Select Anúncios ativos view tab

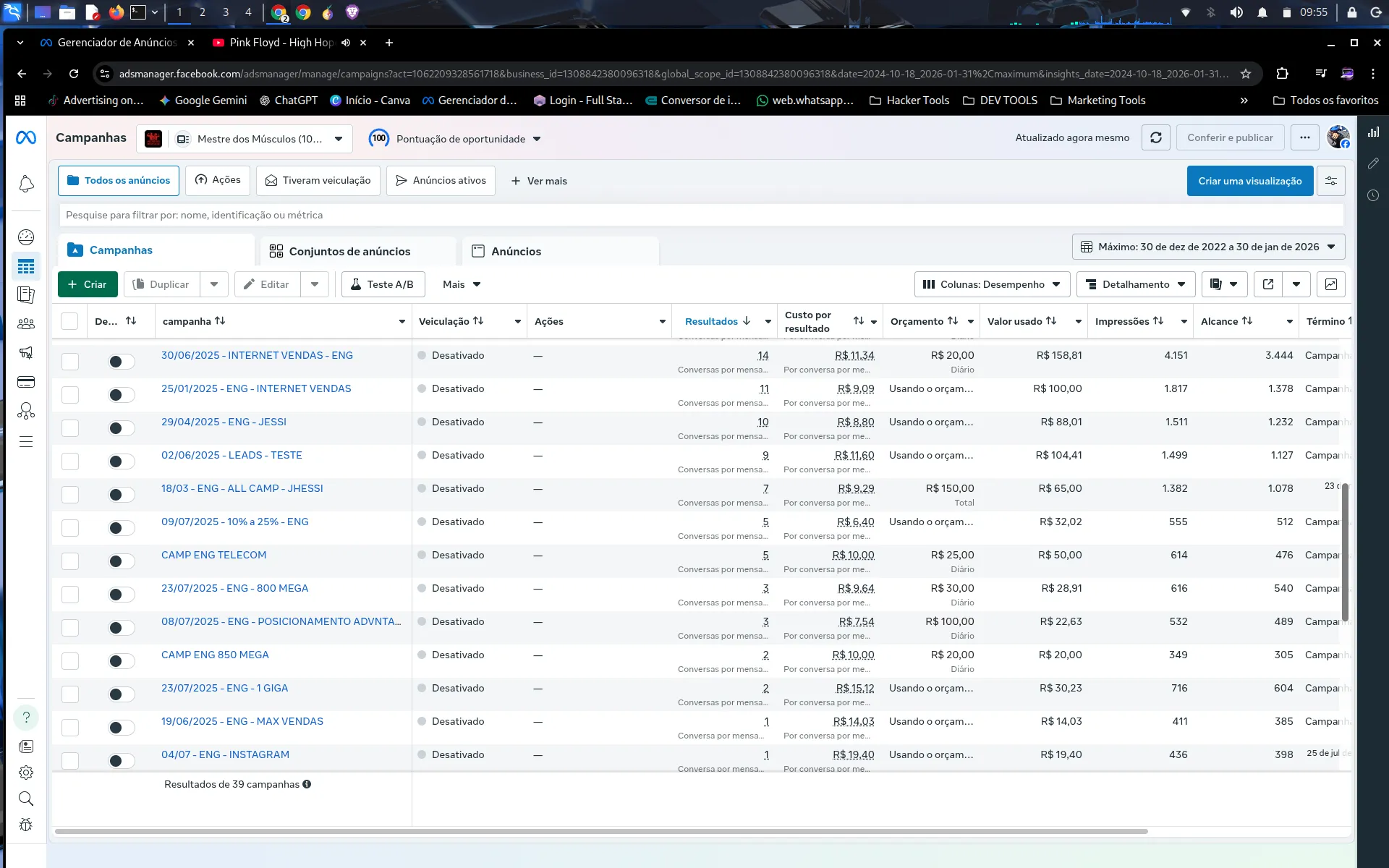coord(441,180)
